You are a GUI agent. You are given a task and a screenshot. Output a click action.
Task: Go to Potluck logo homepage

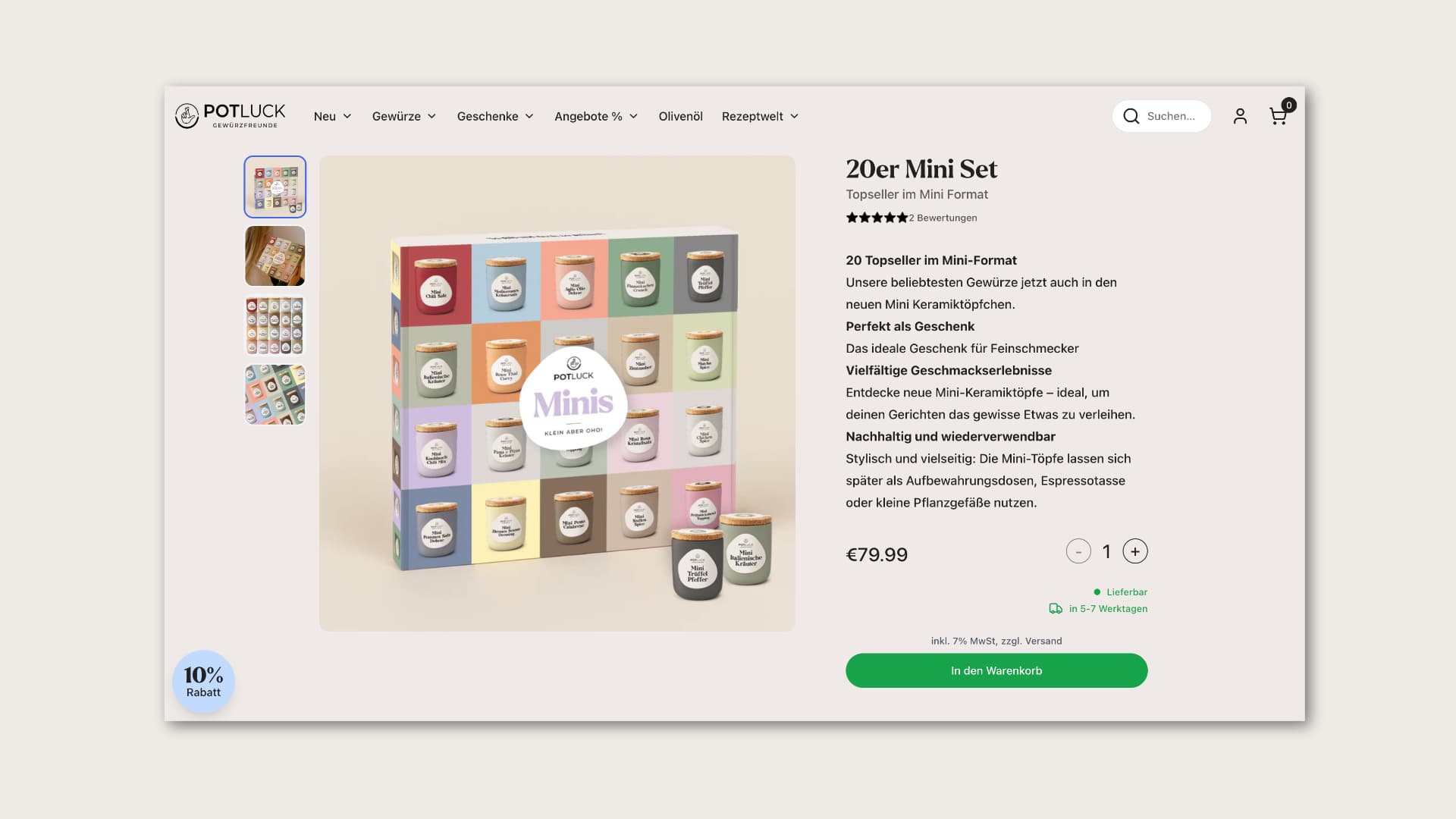pos(231,116)
